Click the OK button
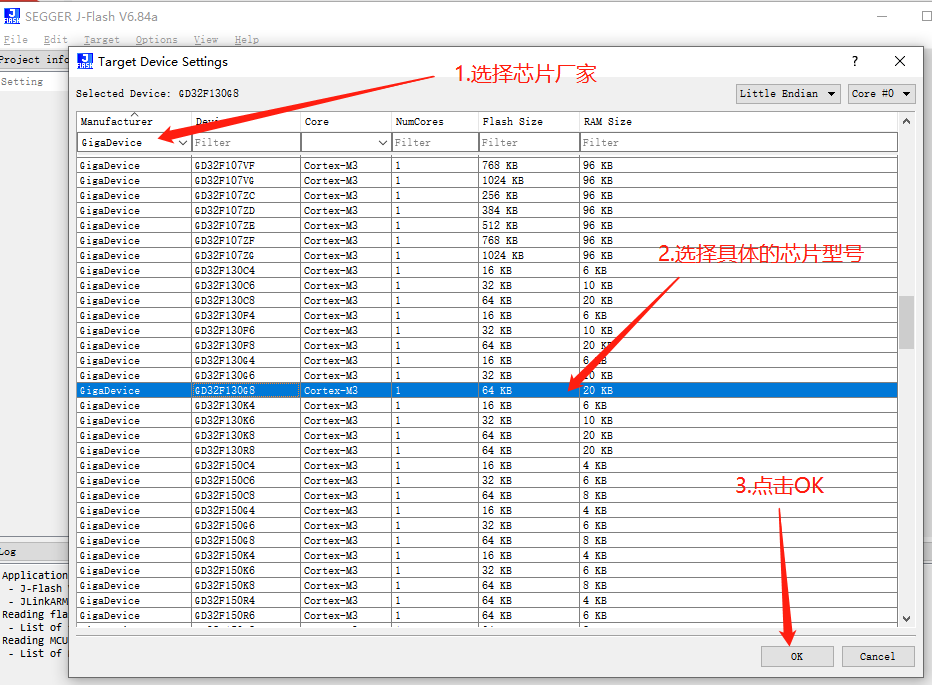Viewport: 932px width, 685px height. click(797, 656)
